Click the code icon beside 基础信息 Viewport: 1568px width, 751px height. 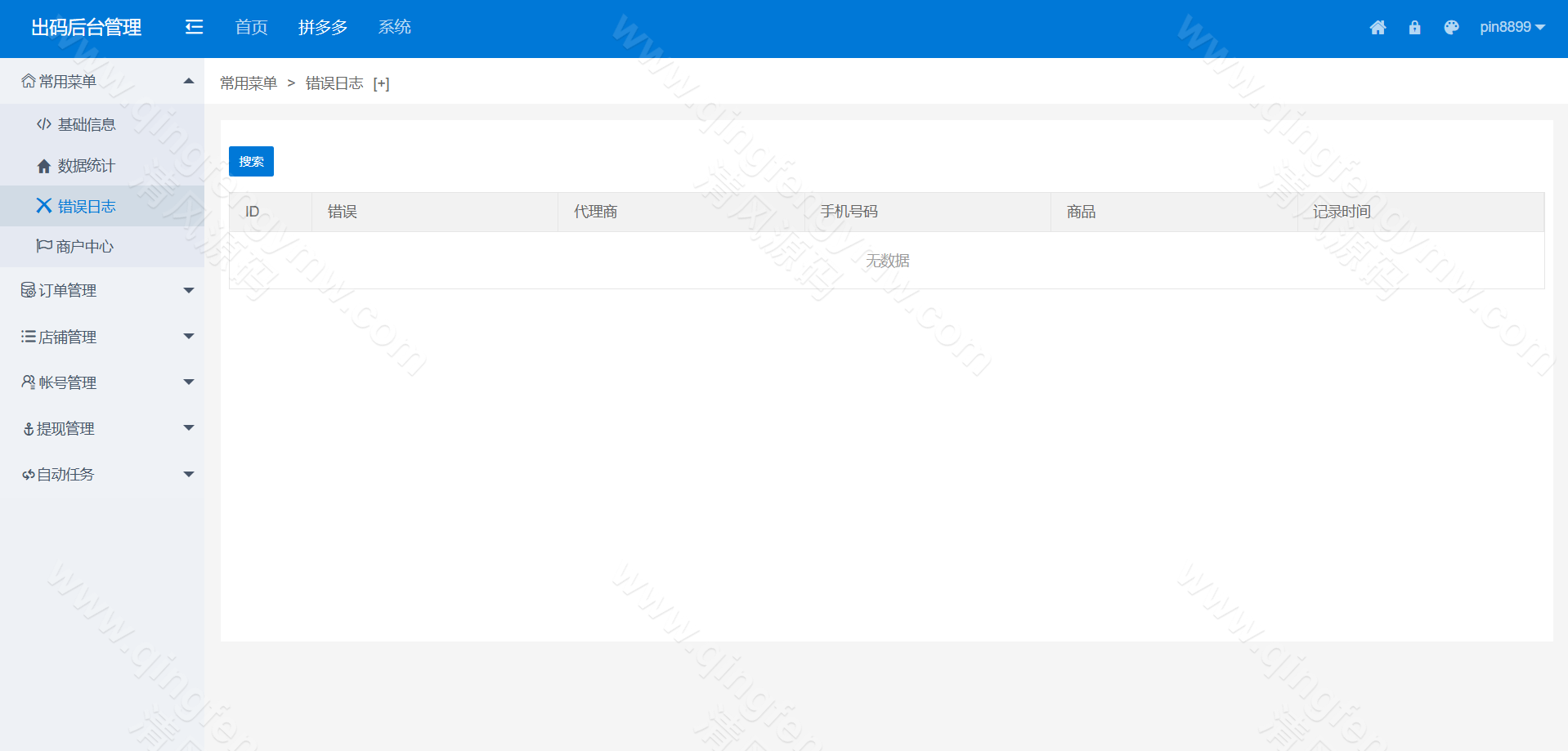tap(44, 124)
